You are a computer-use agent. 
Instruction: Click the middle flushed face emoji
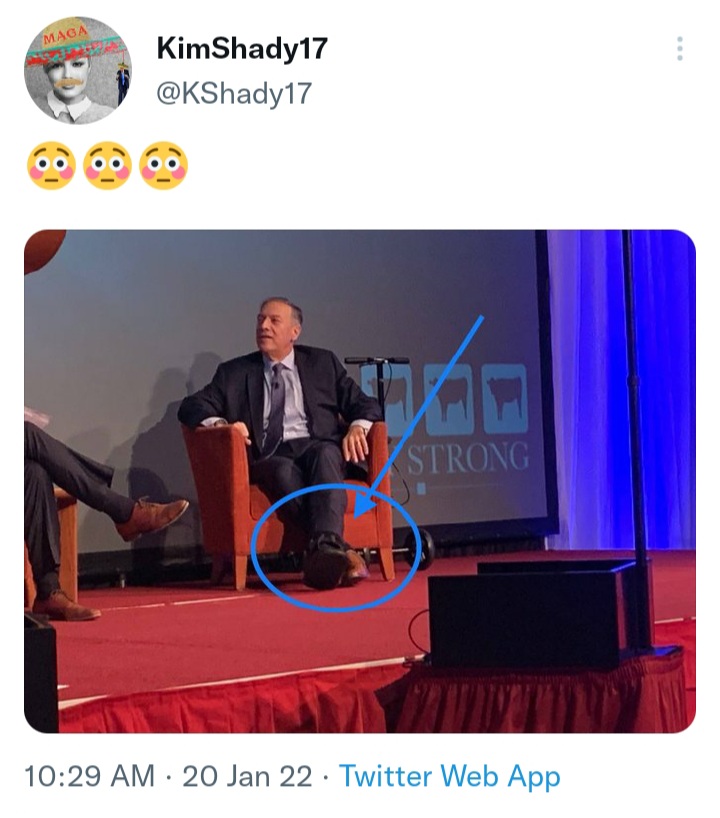click(107, 165)
